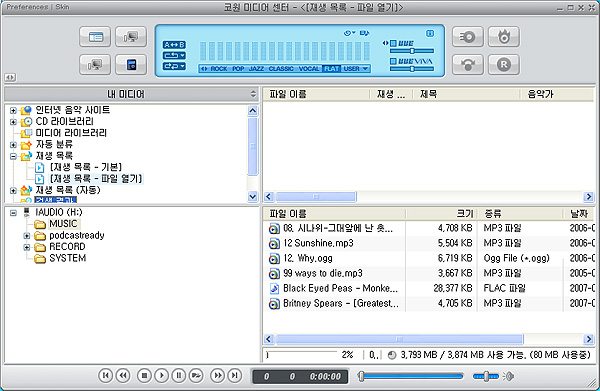Screen dimensions: 600x391
Task: Click the rewind button
Action: (x=123, y=376)
